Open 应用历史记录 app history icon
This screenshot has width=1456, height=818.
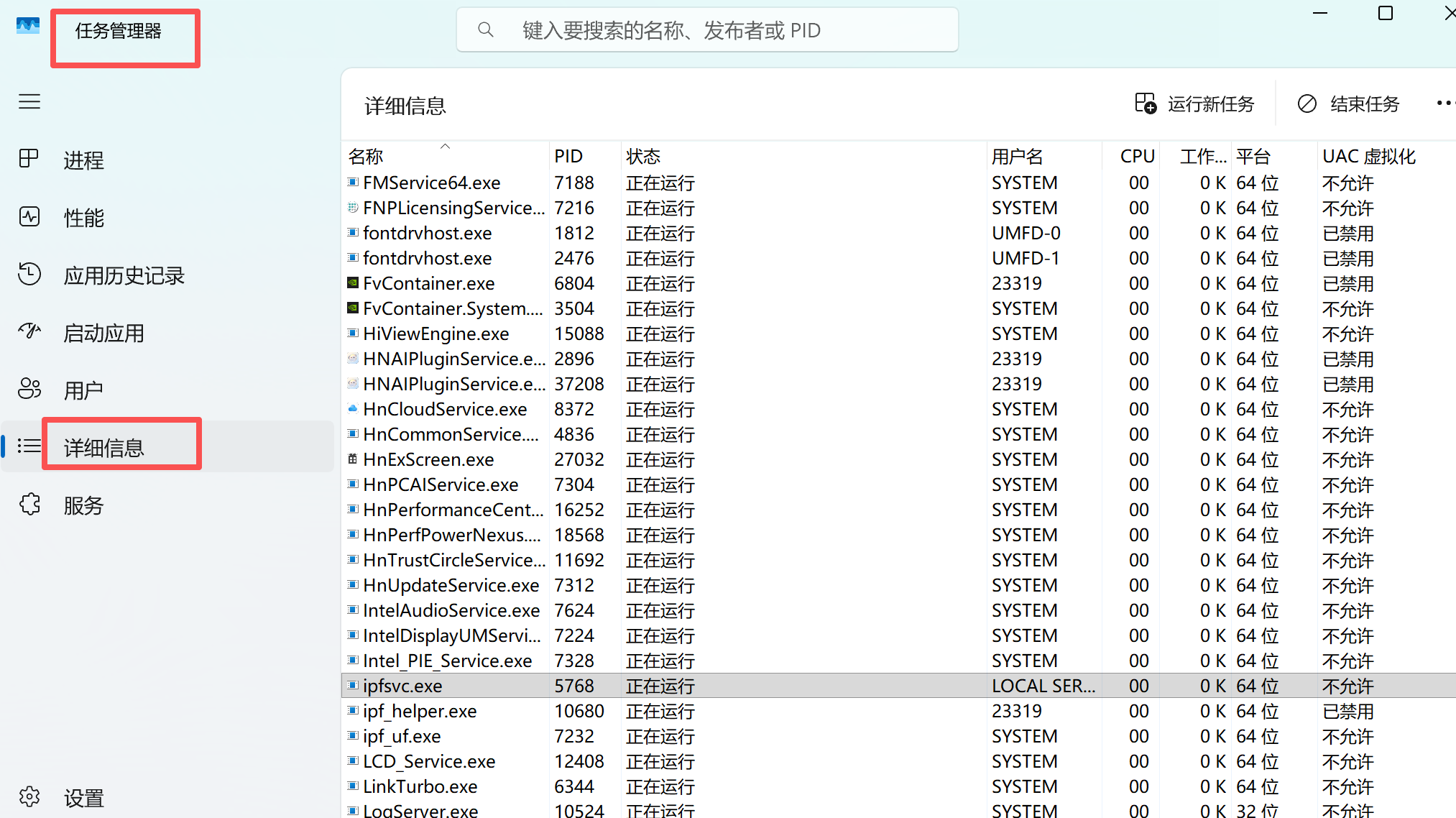point(29,274)
